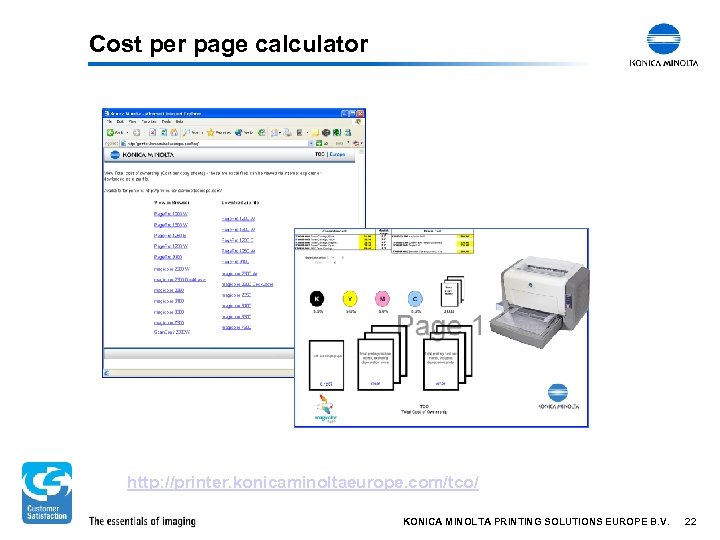Open the Tools menu in Internet Explorer

tap(166, 122)
